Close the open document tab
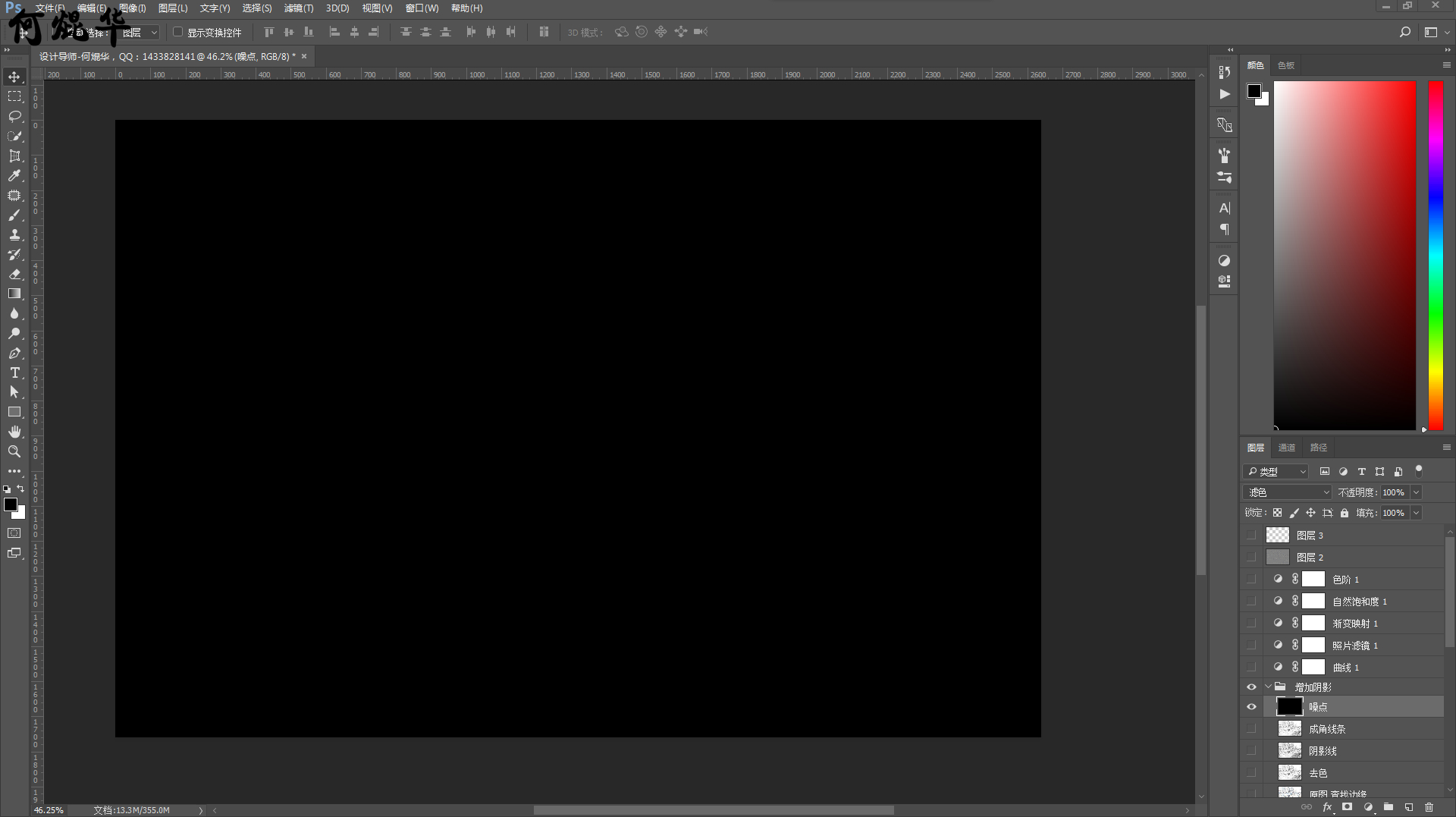This screenshot has width=1456, height=817. coord(304,56)
